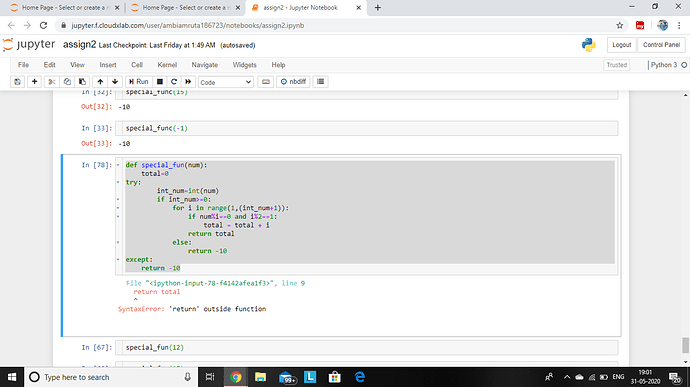Open the command palette keyboard icon
This screenshot has height=387, width=690.
tap(265, 82)
